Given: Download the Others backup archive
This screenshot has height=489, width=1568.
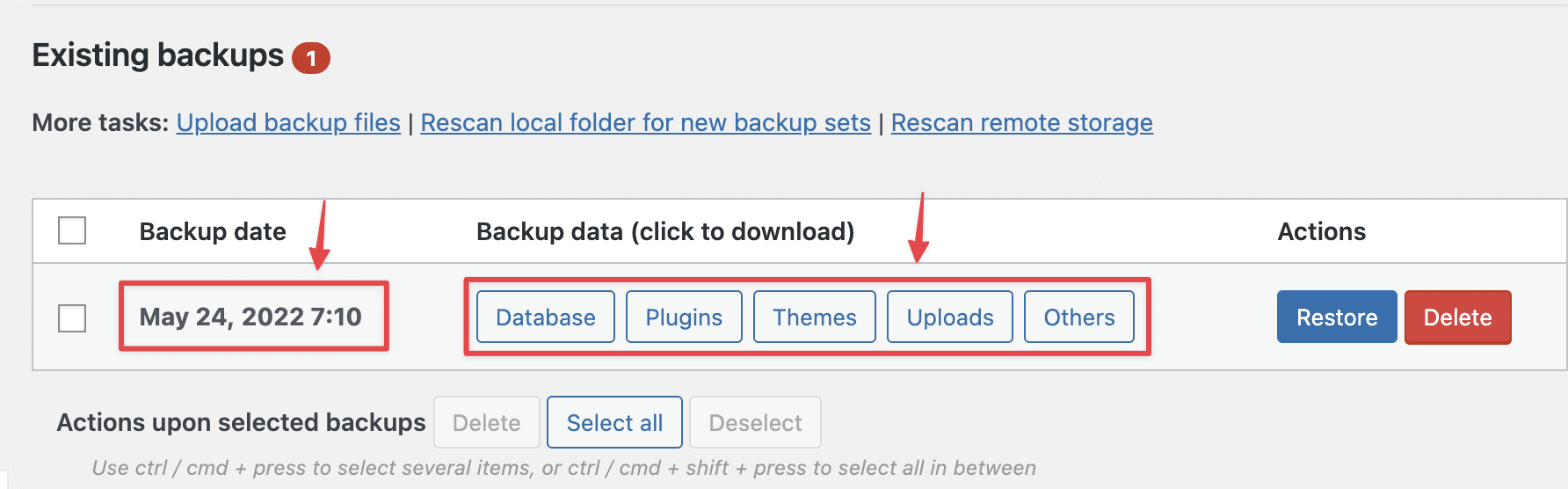Looking at the screenshot, I should click(x=1078, y=317).
